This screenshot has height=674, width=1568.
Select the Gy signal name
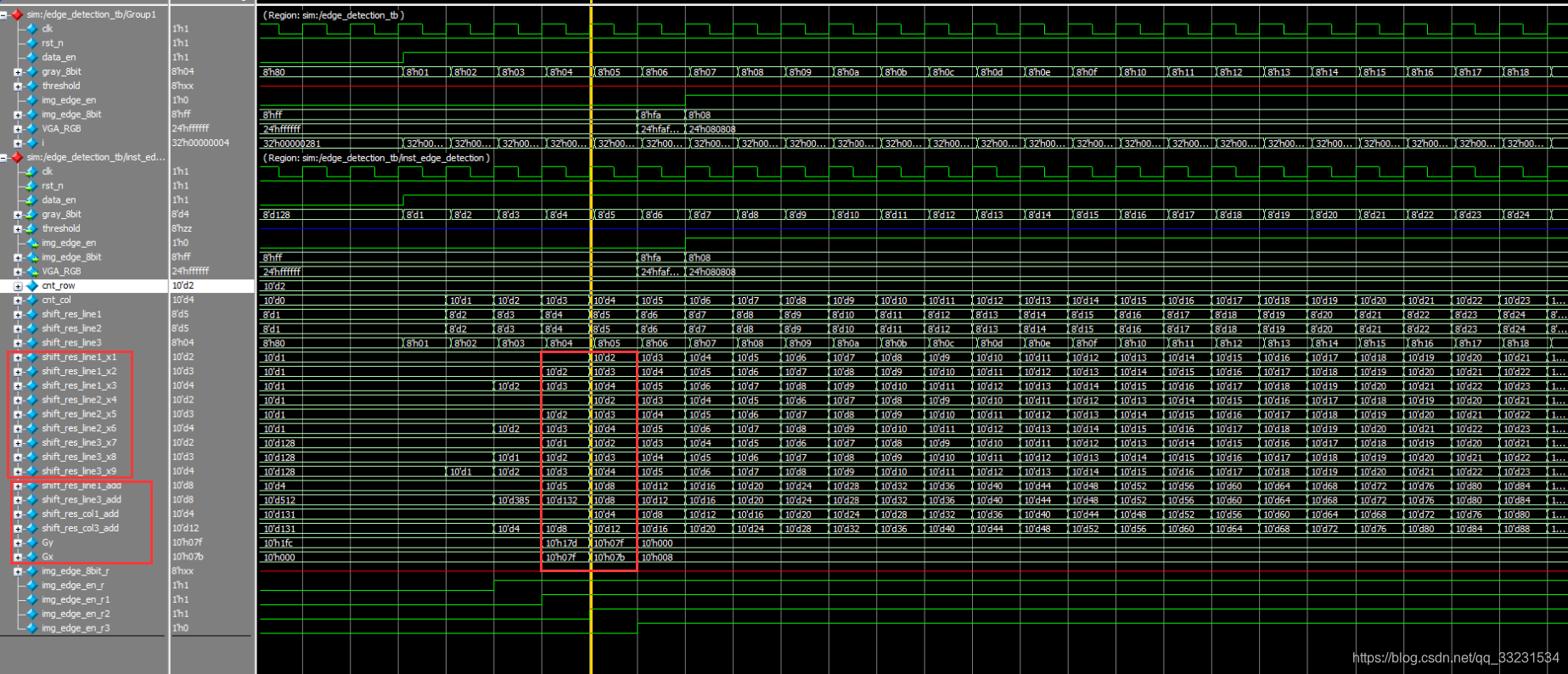pos(48,542)
